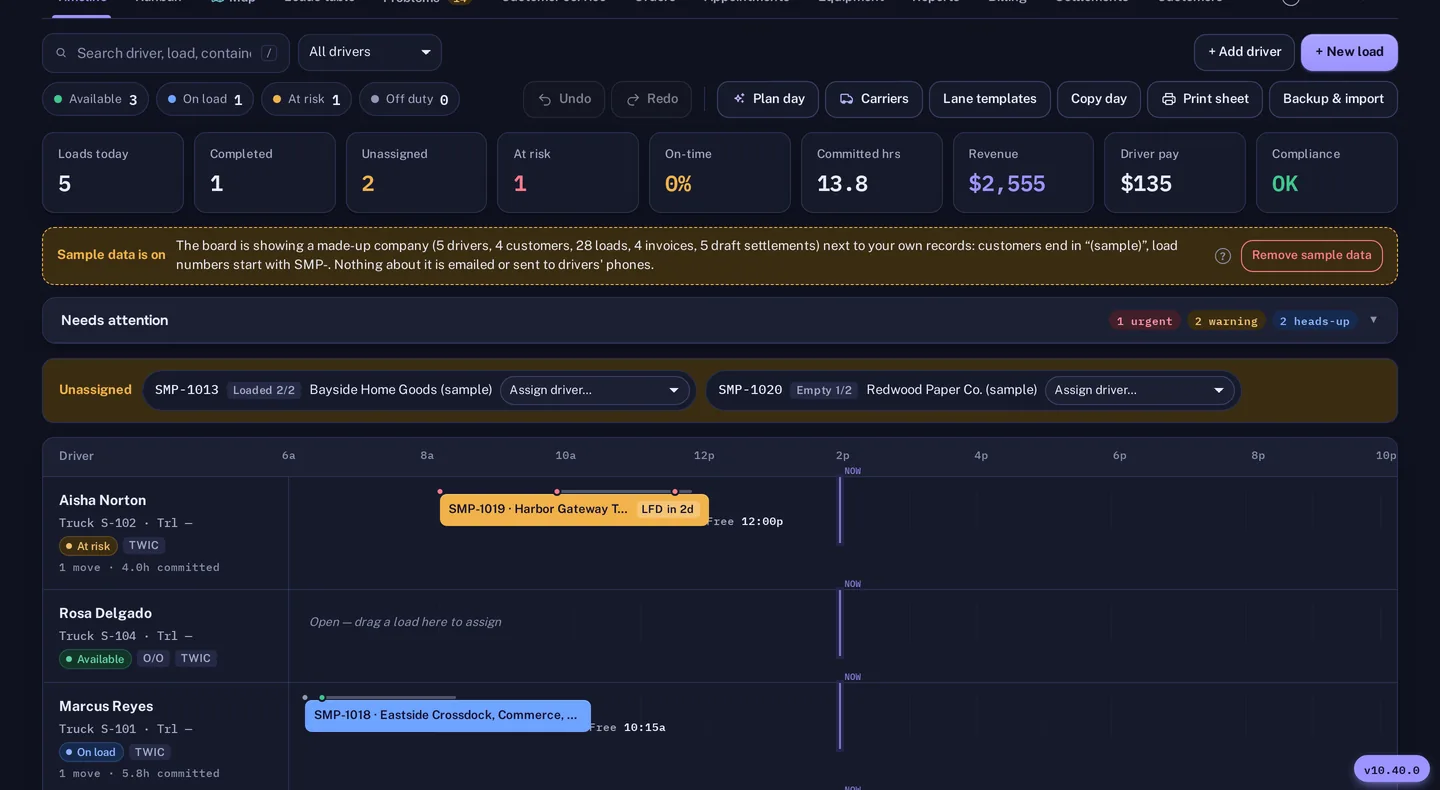Select driver Rosa Delgado
Viewport: 1440px width, 790px height.
105,613
